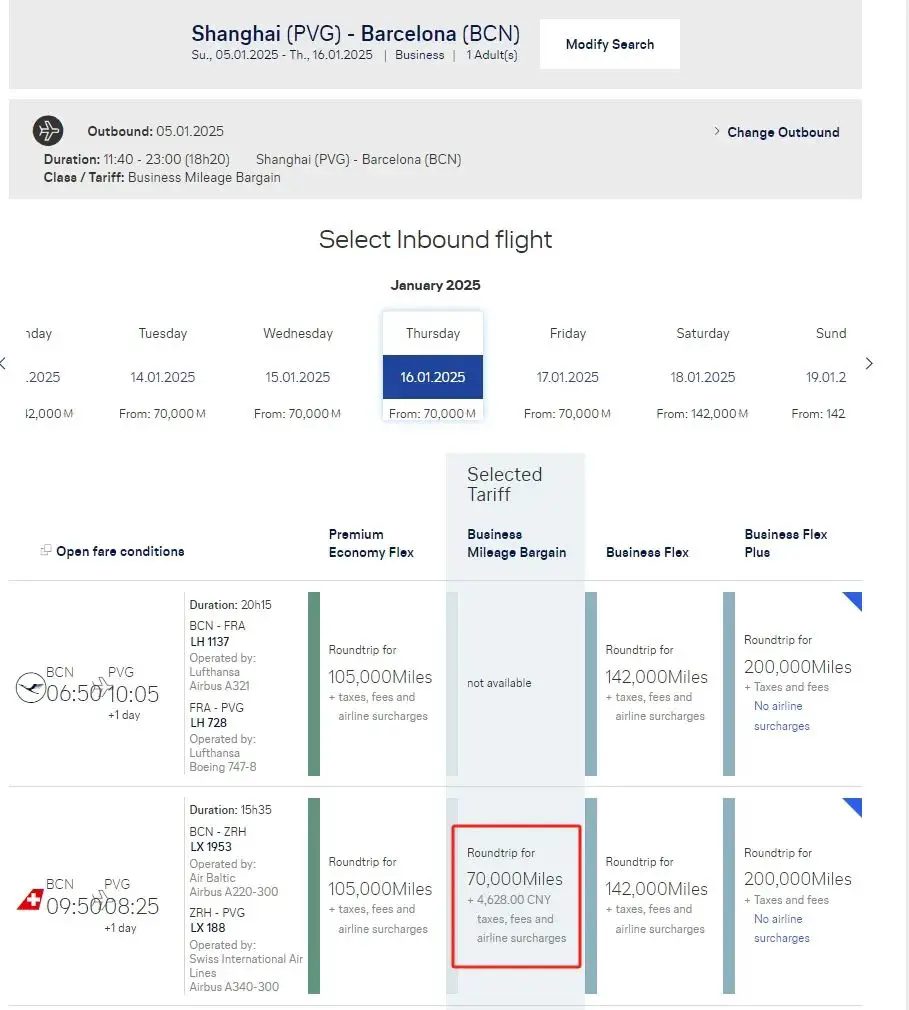
Task: Click the Swiss airline logo
Action: (x=30, y=900)
